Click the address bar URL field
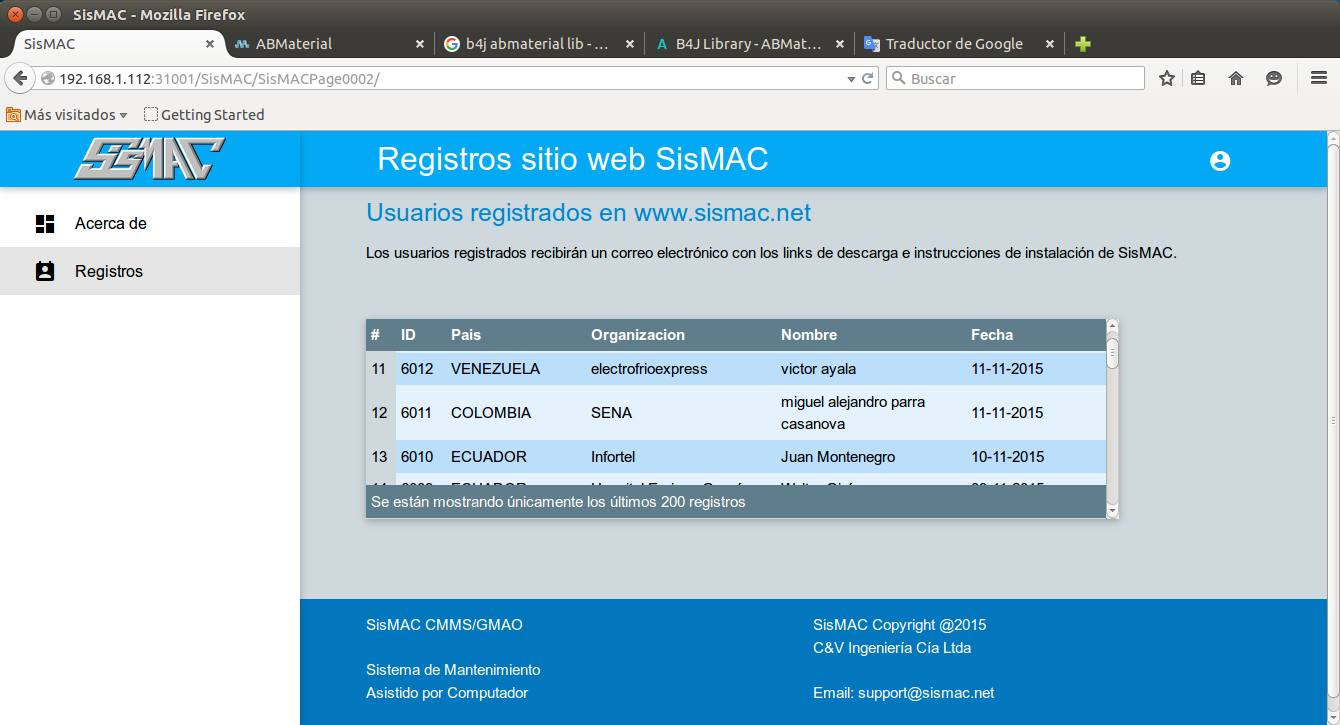The image size is (1340, 725). point(450,78)
